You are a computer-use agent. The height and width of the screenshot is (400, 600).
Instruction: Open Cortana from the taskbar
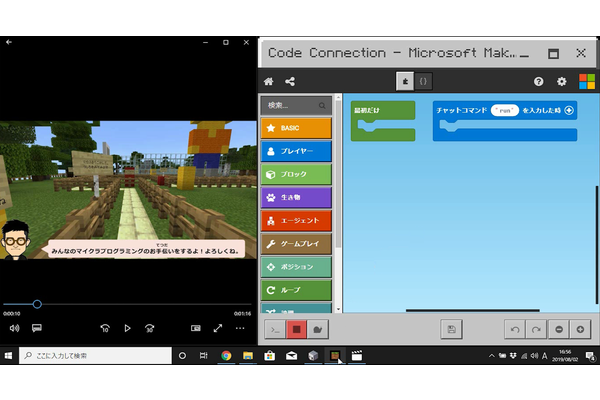(183, 356)
